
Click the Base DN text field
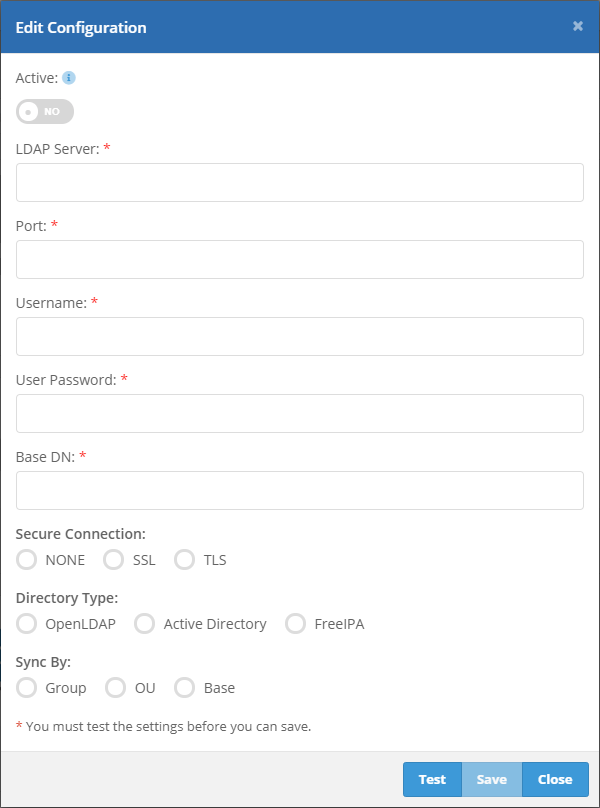300,491
